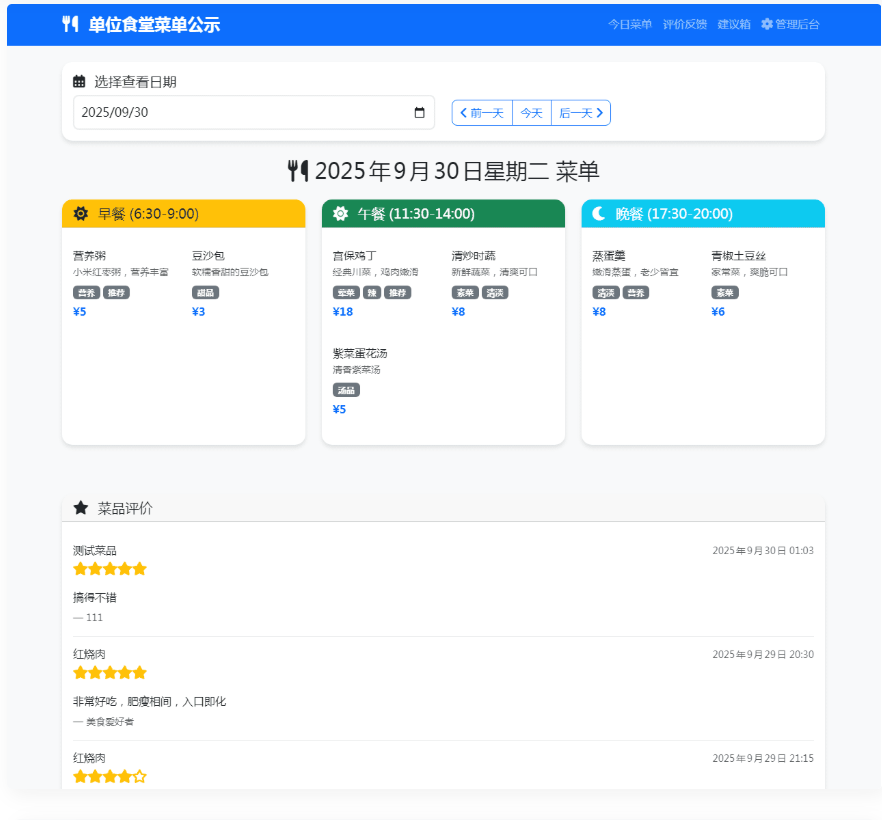This screenshot has width=882, height=820.
Task: Click the 单位食堂菜单公示 site title
Action: click(x=154, y=25)
